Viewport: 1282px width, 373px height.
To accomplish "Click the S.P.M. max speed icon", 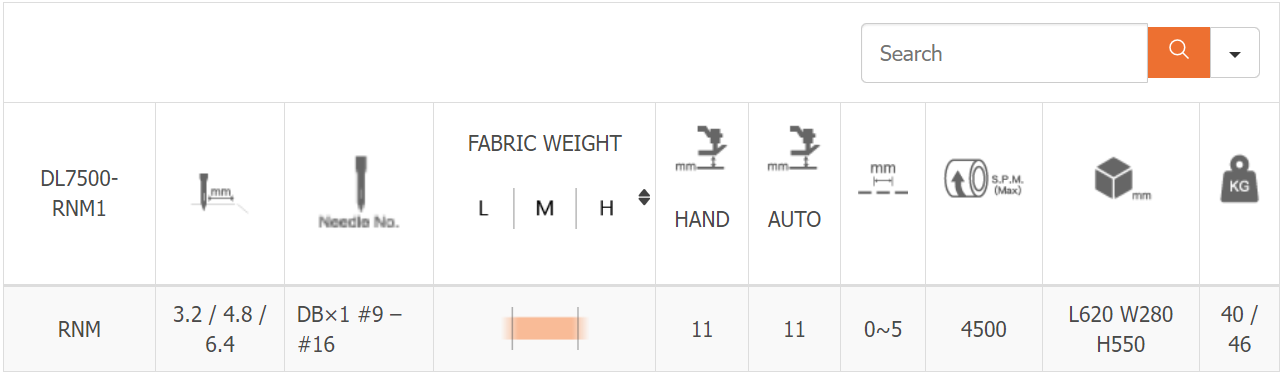I will click(x=984, y=179).
